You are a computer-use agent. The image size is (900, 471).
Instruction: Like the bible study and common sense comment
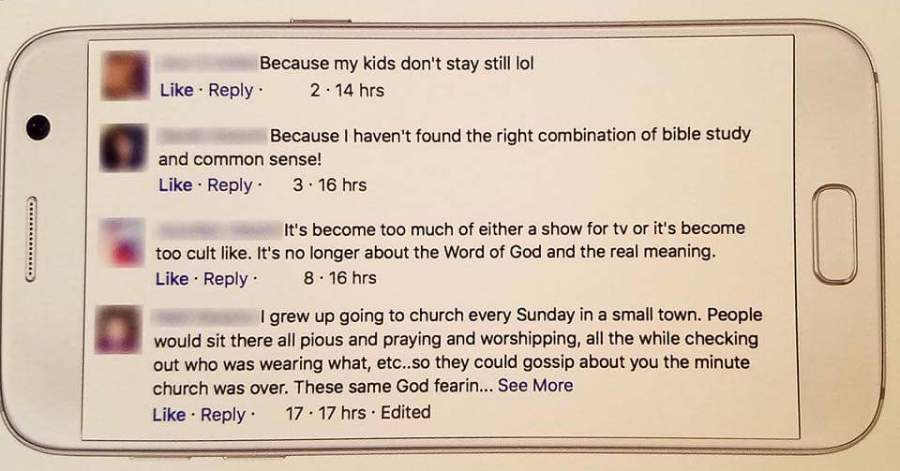(175, 185)
